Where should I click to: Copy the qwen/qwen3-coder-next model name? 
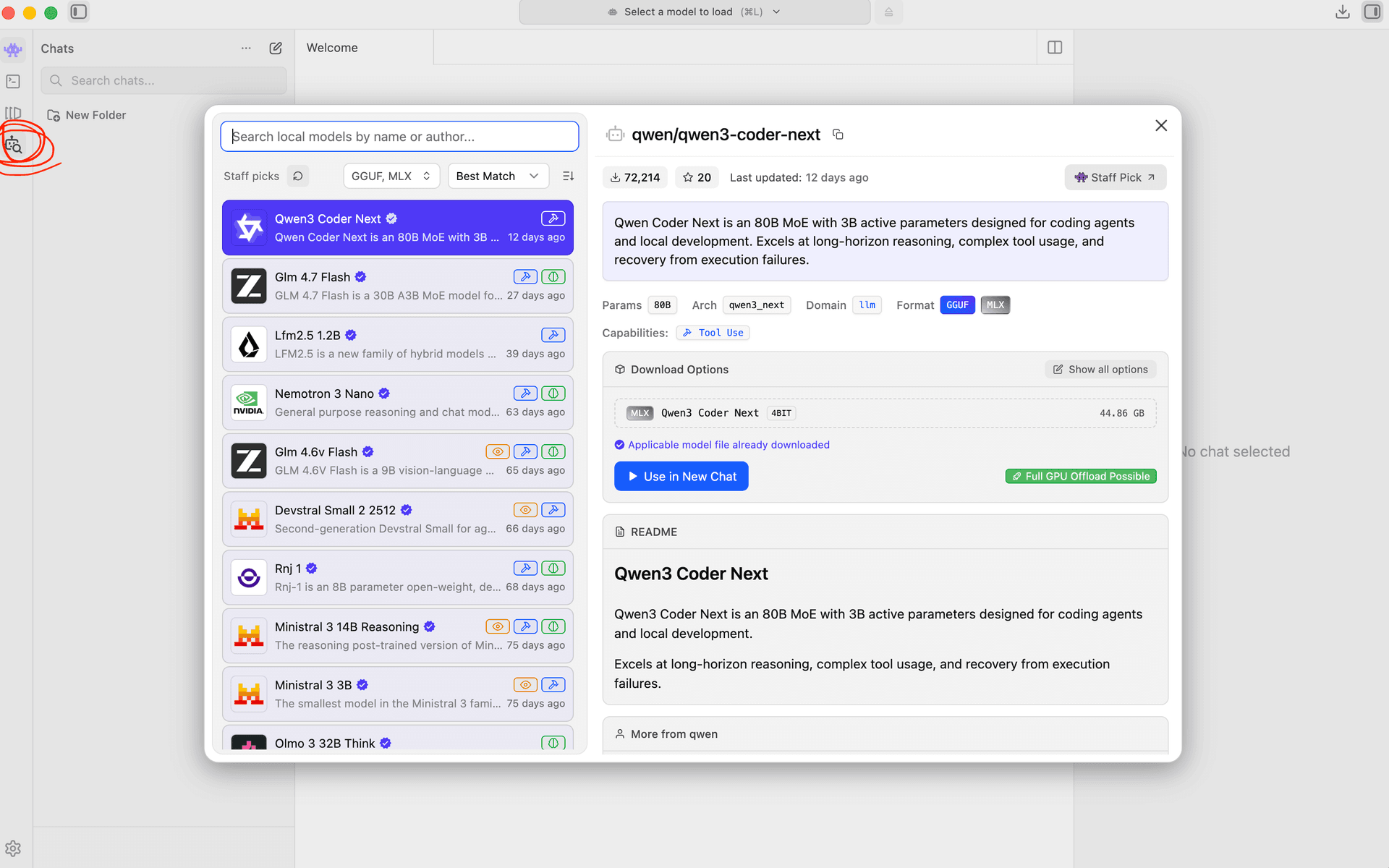(838, 135)
